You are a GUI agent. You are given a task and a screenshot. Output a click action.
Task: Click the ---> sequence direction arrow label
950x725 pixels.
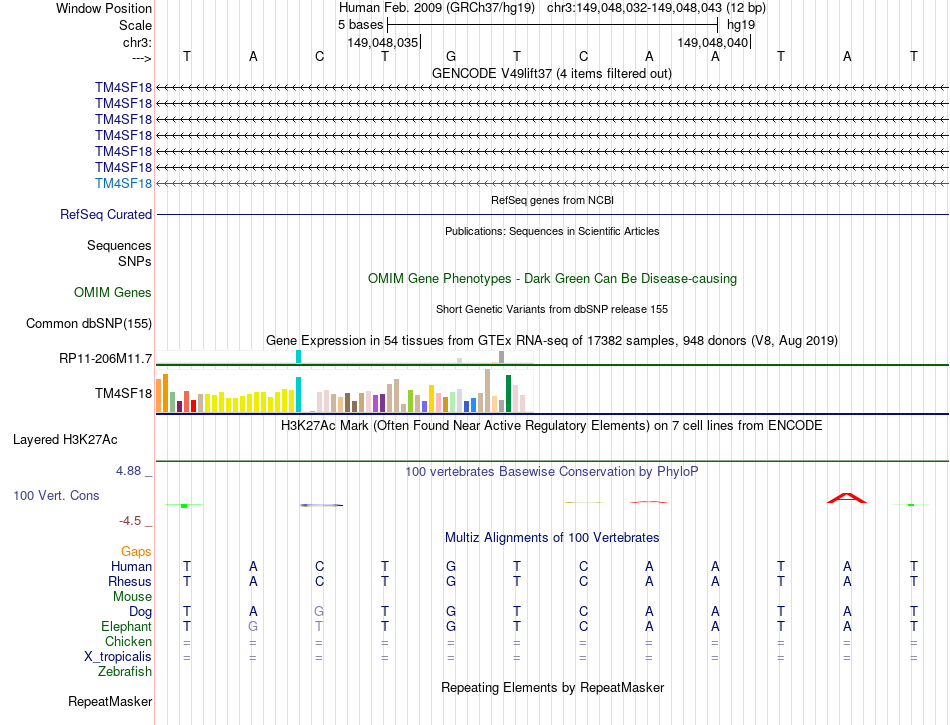(142, 58)
